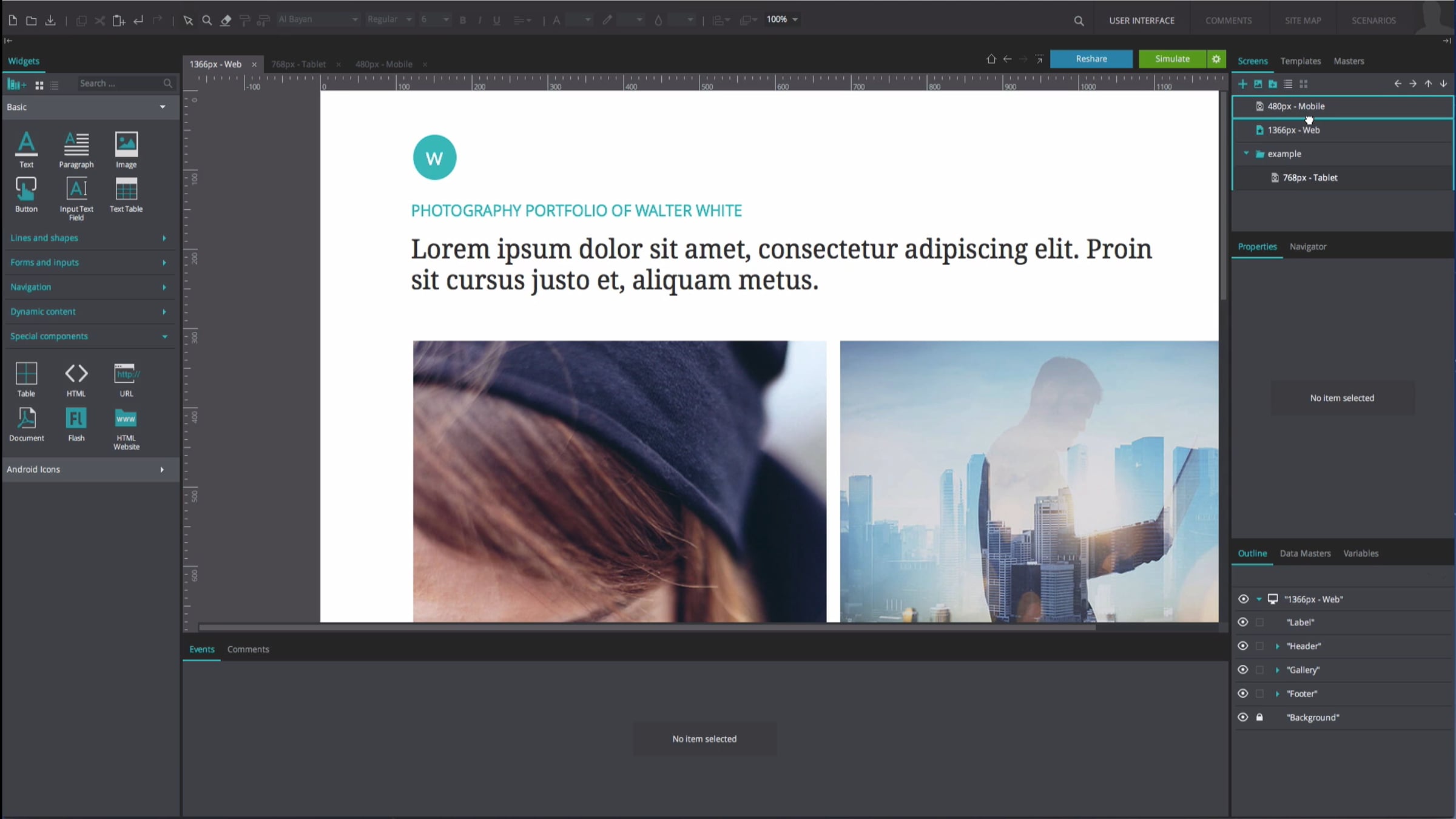The height and width of the screenshot is (819, 1456).
Task: Toggle visibility of "Footer" layer
Action: pos(1243,693)
